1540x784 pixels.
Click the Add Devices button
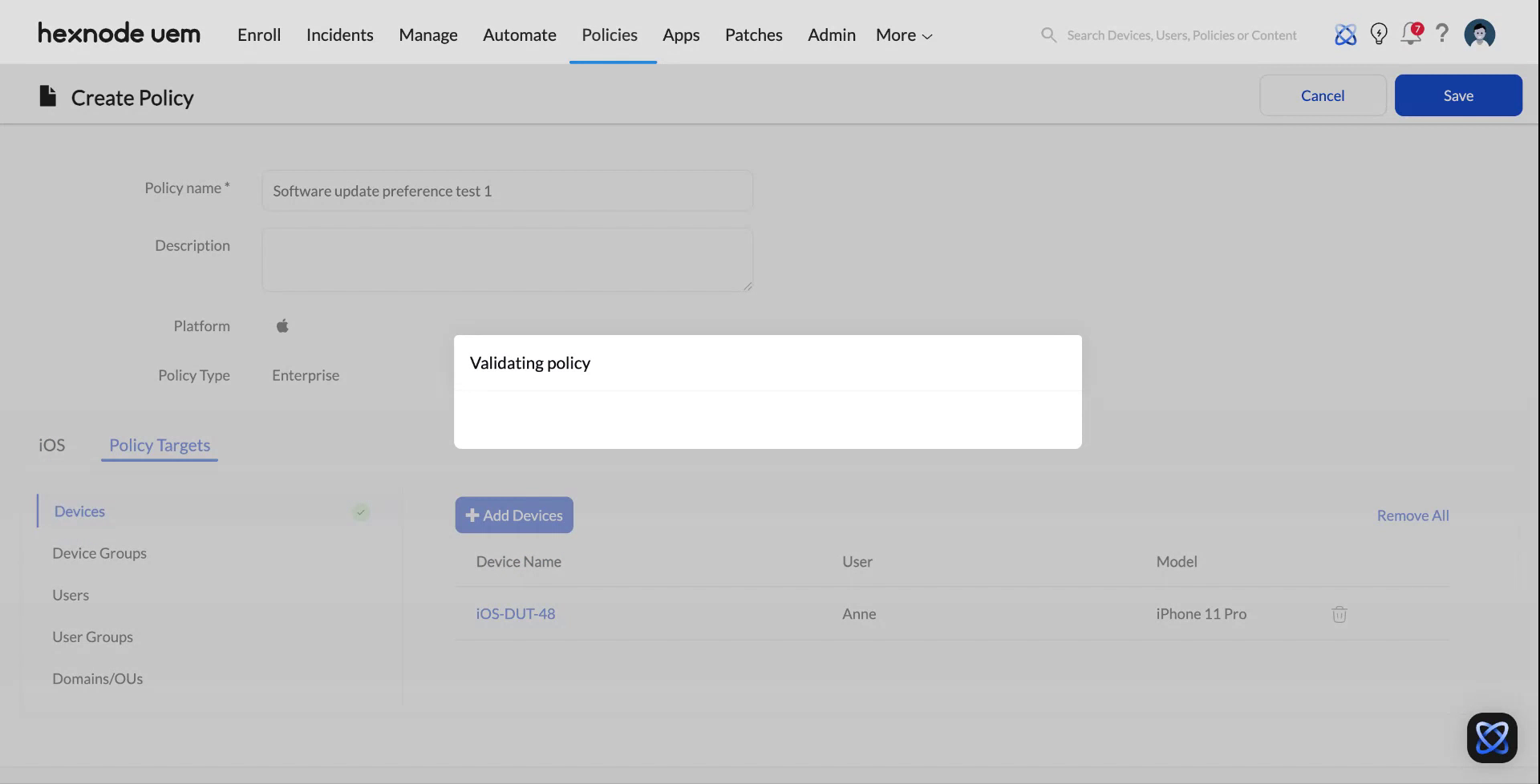pos(513,515)
